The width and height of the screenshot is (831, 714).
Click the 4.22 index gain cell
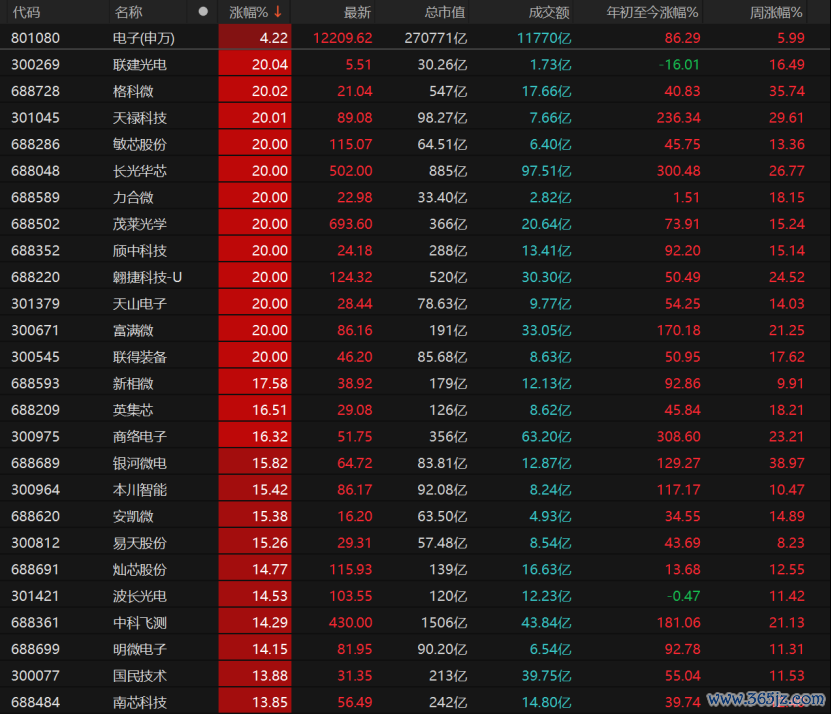click(x=255, y=38)
